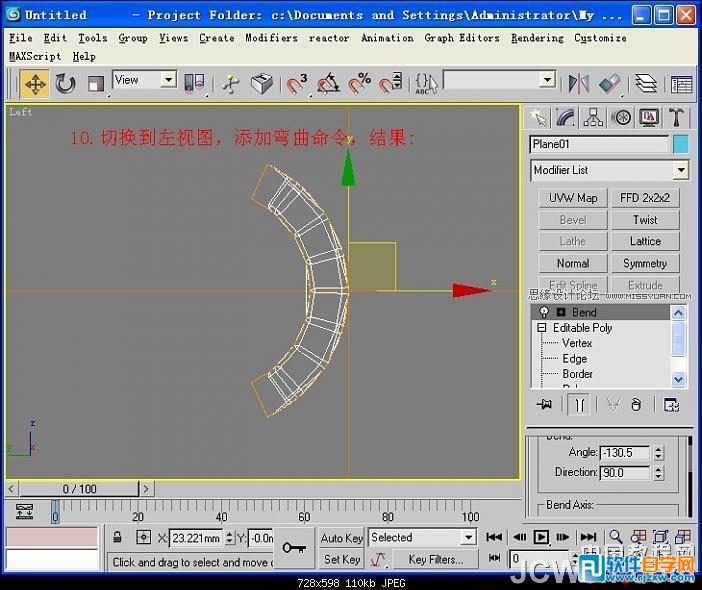This screenshot has width=702, height=590.
Task: Click the Key Filters button
Action: 435,560
